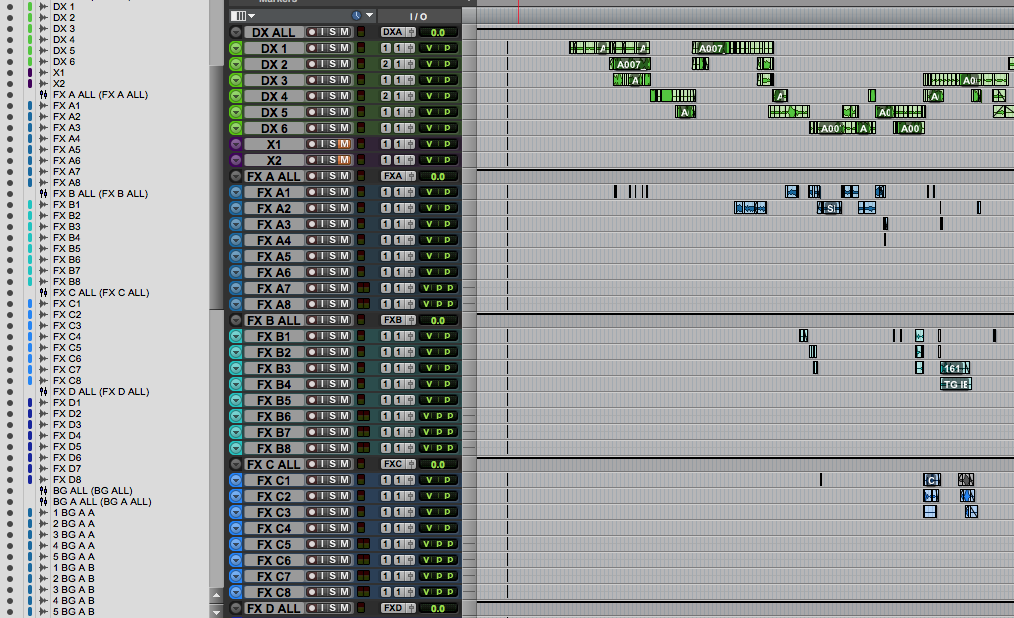Open output window icon for DX 6
The width and height of the screenshot is (1014, 618).
(410, 128)
